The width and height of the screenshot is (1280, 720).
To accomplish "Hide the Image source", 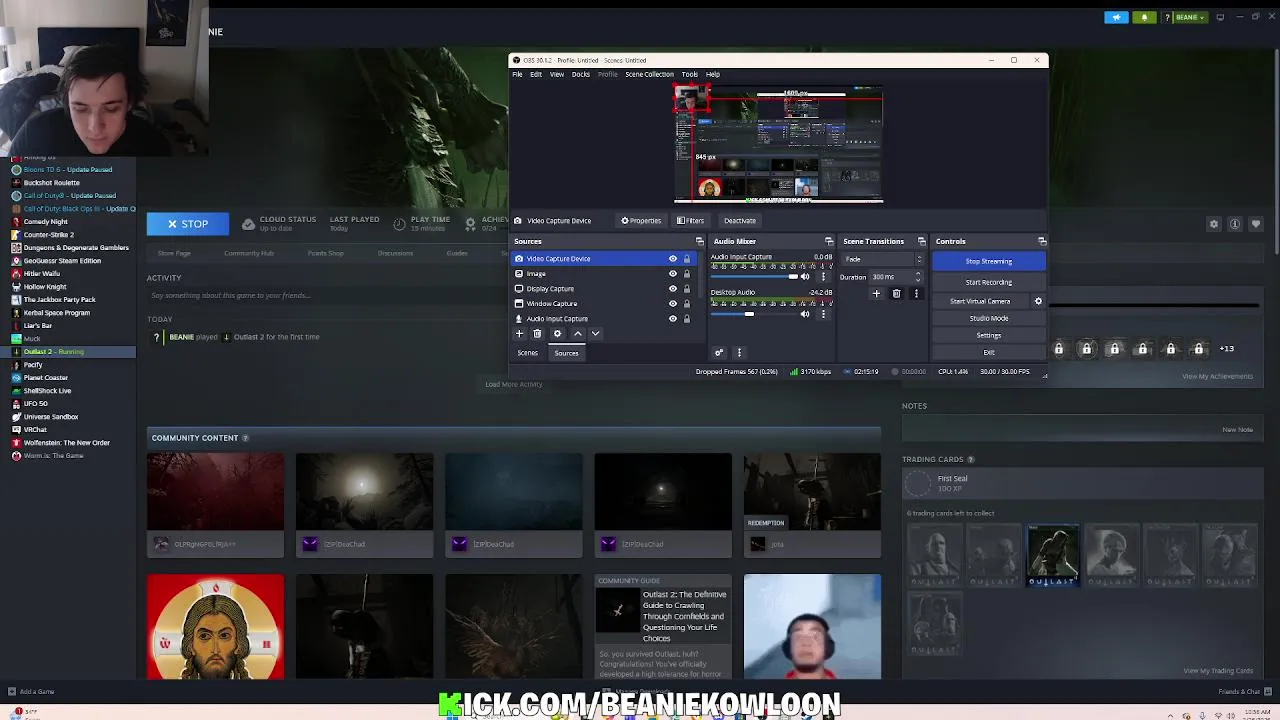I will (x=673, y=274).
